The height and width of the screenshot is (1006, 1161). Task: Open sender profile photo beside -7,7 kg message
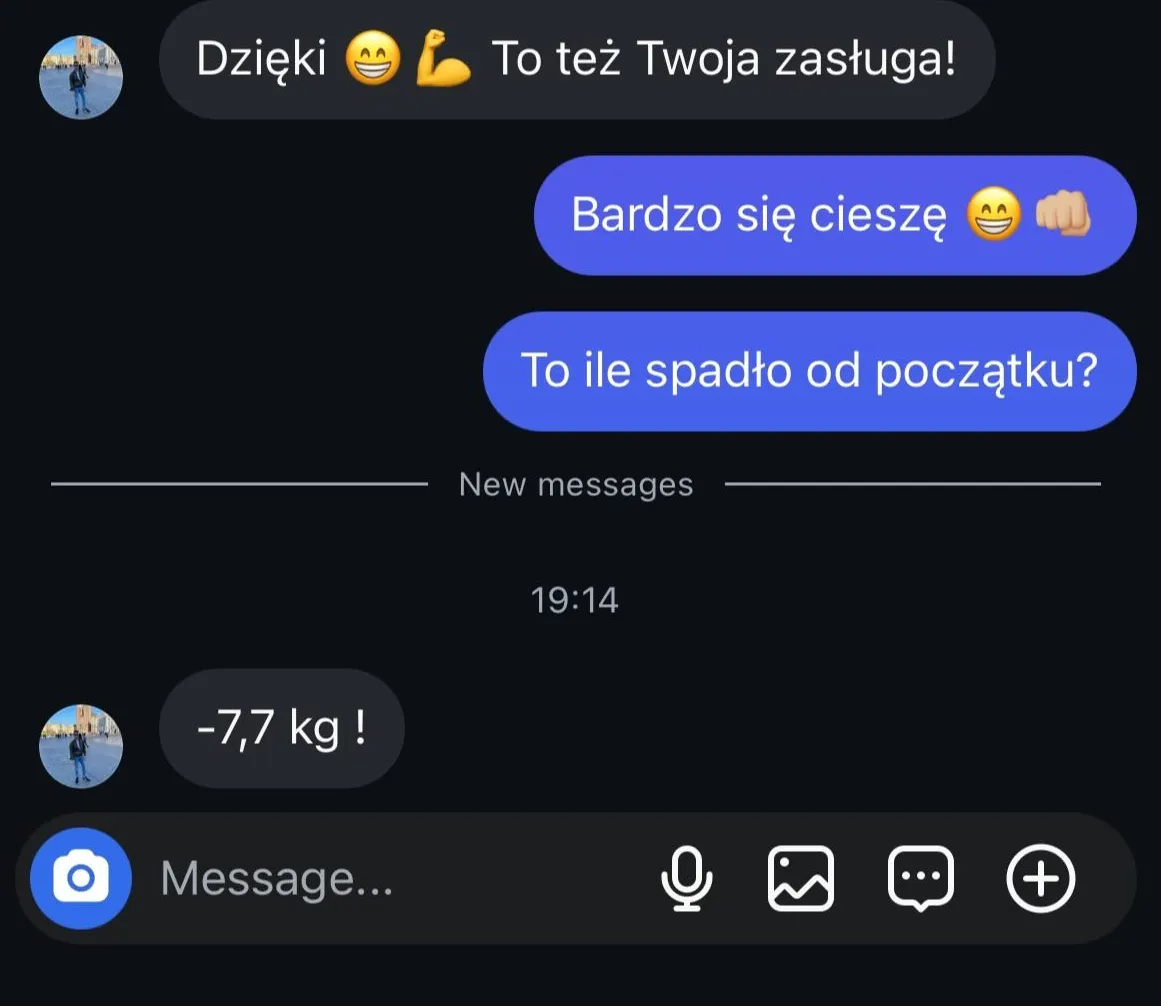81,746
